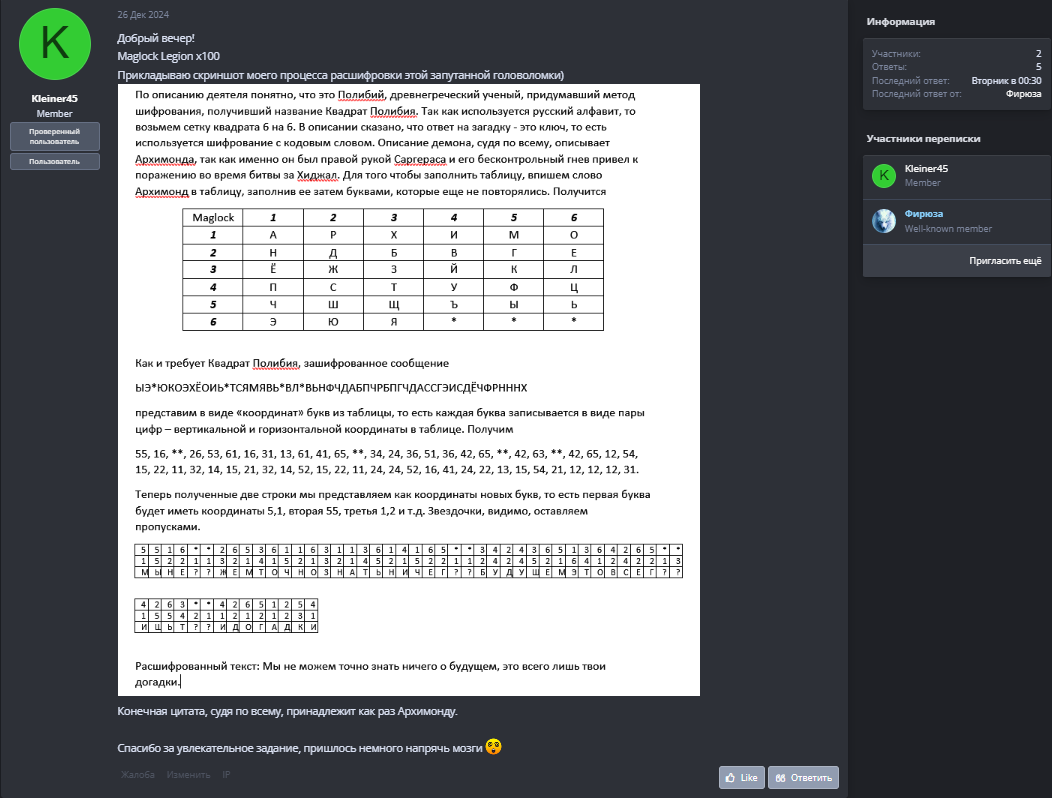Click Фирюза next to Последний ответ от
This screenshot has width=1052, height=798.
(x=1023, y=93)
